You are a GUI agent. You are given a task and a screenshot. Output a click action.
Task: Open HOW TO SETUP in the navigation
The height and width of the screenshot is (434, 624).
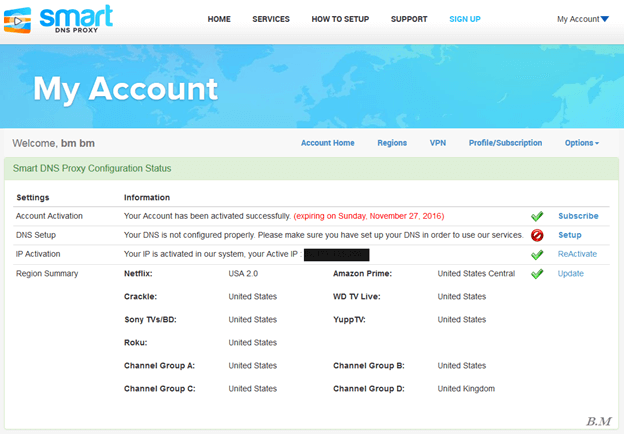(x=340, y=19)
